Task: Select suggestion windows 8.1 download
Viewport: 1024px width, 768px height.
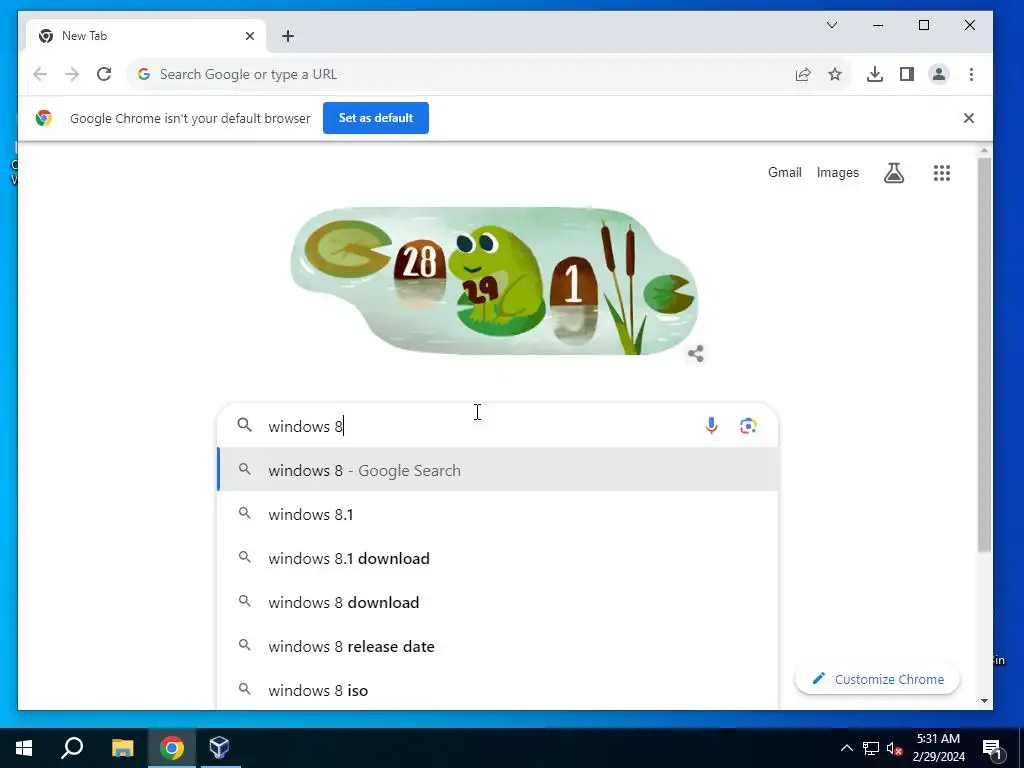Action: tap(498, 558)
